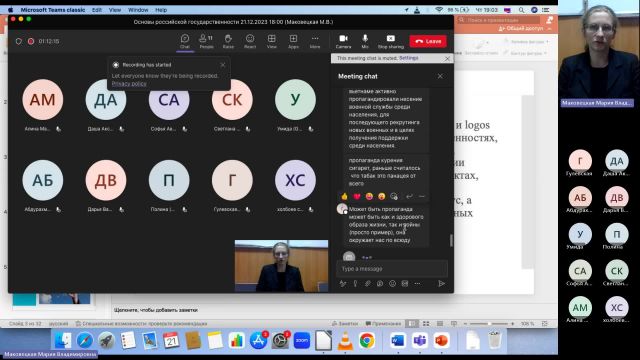Open more reactions picker on message

pyautogui.click(x=394, y=197)
